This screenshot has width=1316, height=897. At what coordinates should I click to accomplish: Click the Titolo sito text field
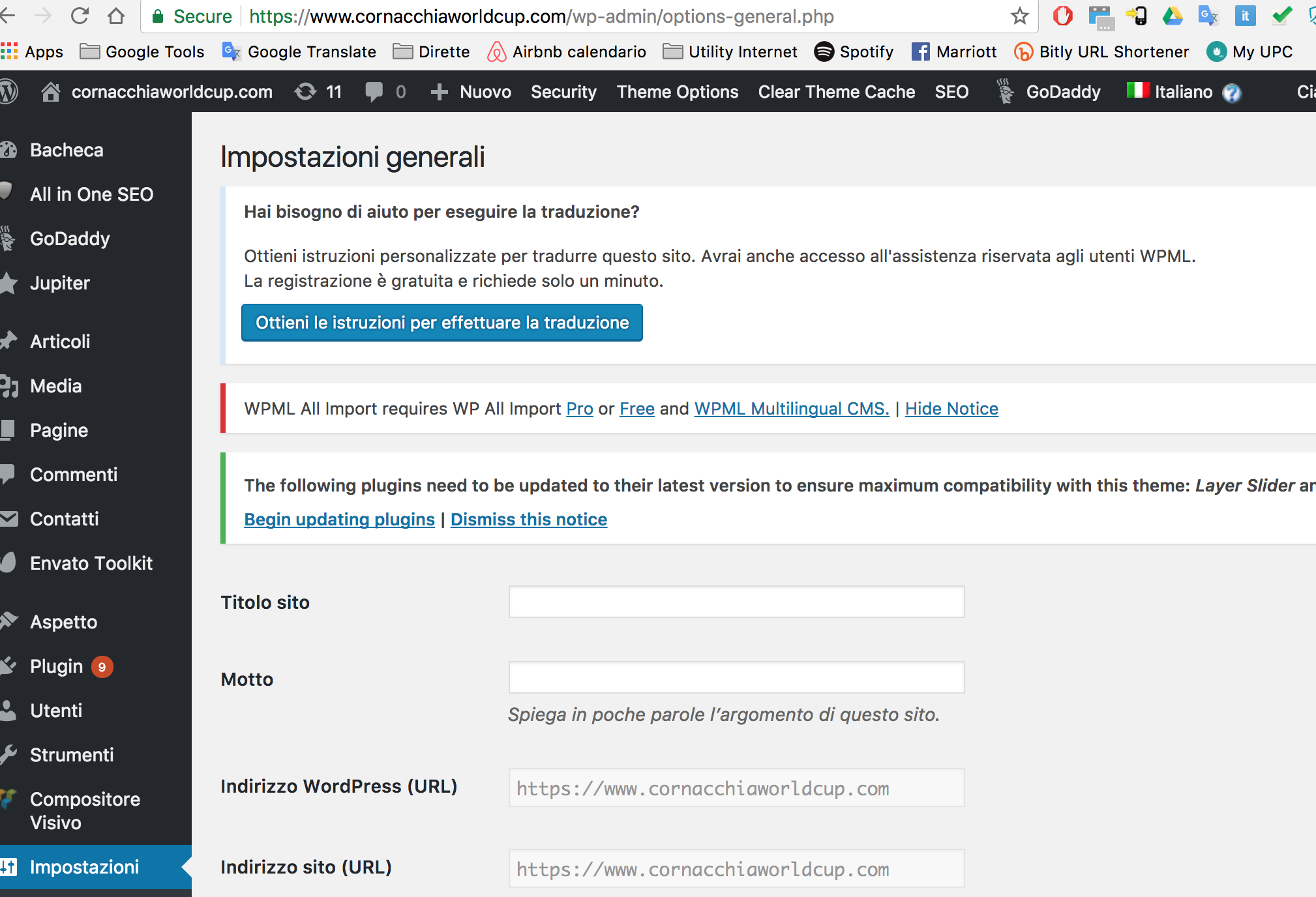point(736,602)
